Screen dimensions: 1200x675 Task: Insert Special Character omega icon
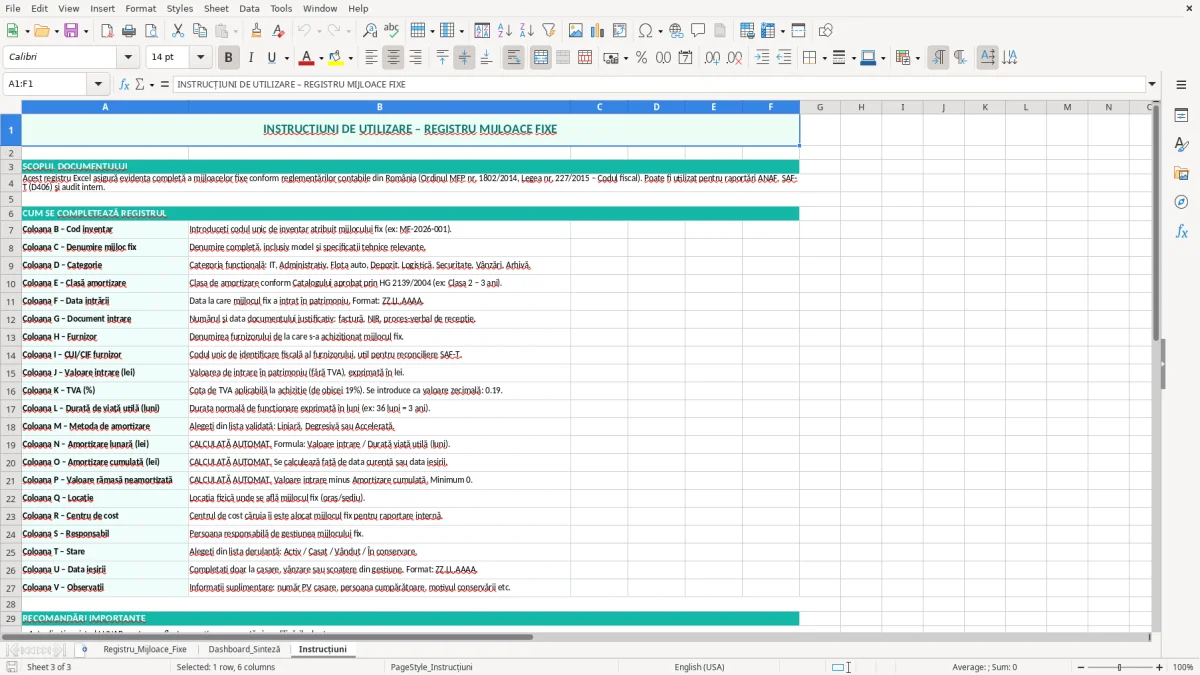click(645, 31)
